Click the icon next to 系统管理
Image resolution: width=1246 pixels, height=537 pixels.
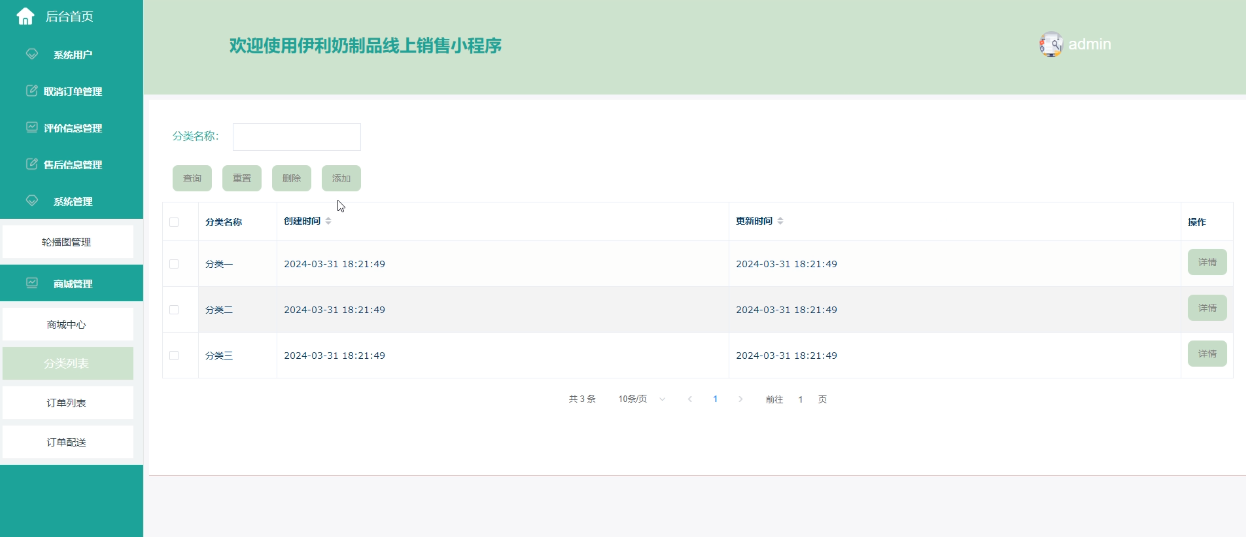coord(32,201)
